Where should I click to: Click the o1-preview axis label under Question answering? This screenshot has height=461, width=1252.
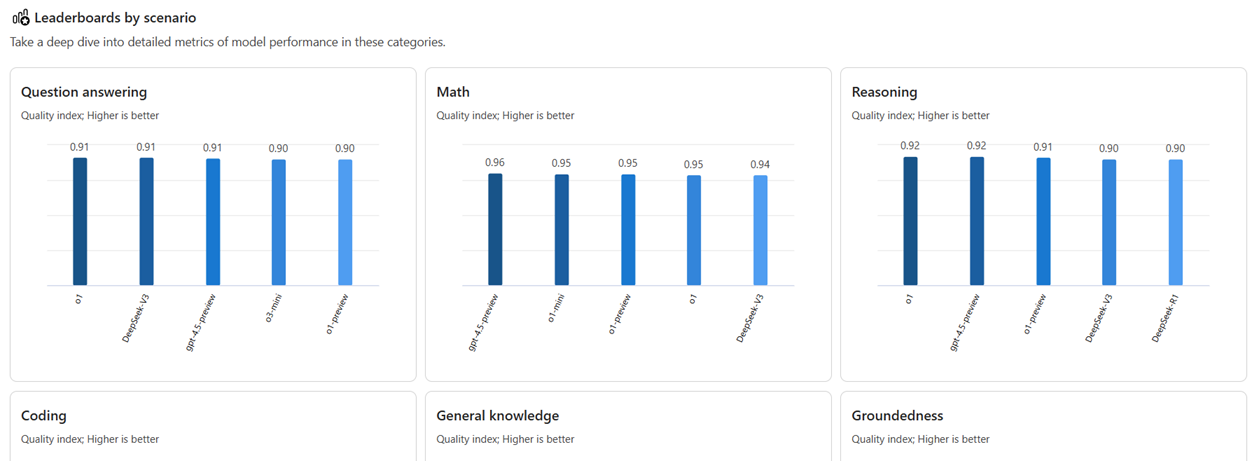pyautogui.click(x=336, y=314)
